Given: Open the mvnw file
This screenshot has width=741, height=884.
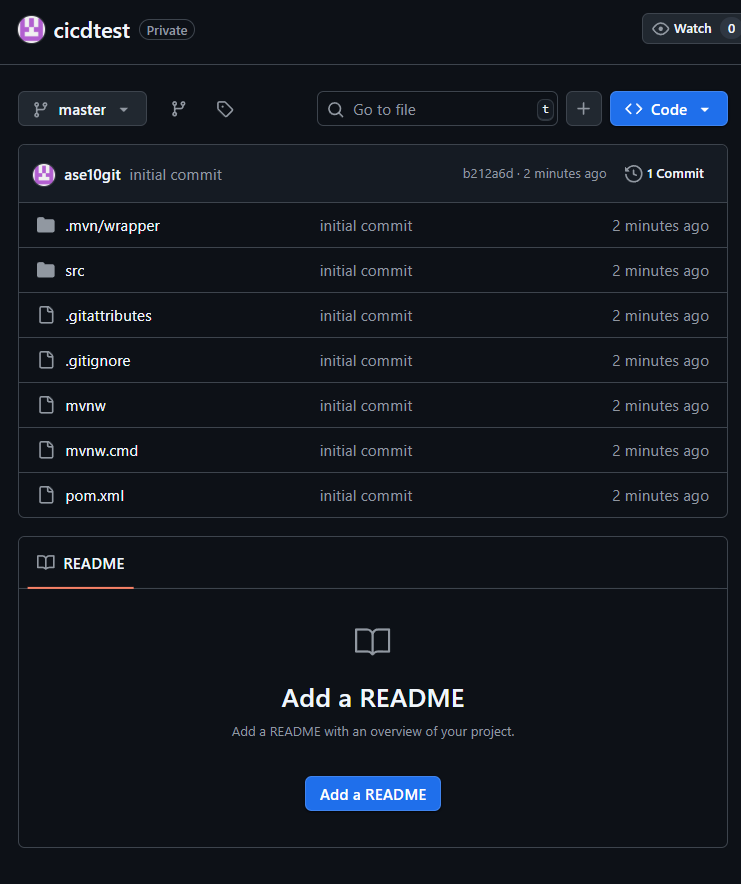Looking at the screenshot, I should (85, 406).
